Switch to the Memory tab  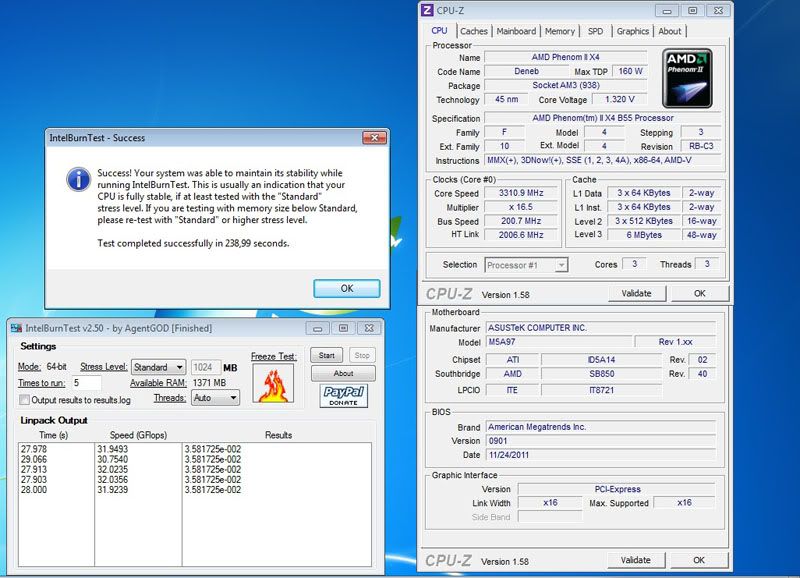(x=560, y=31)
